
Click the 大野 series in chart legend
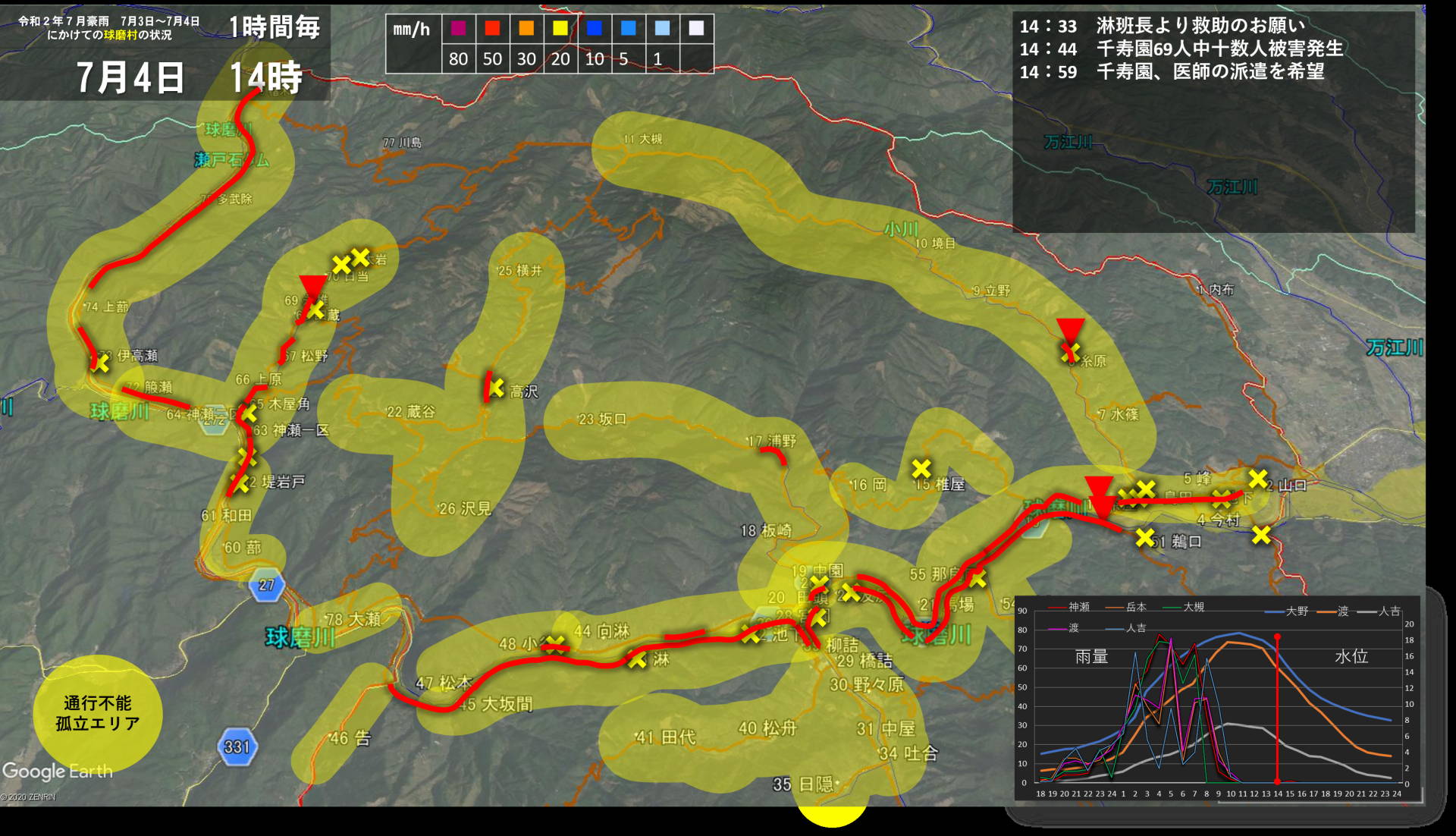pos(1287,611)
